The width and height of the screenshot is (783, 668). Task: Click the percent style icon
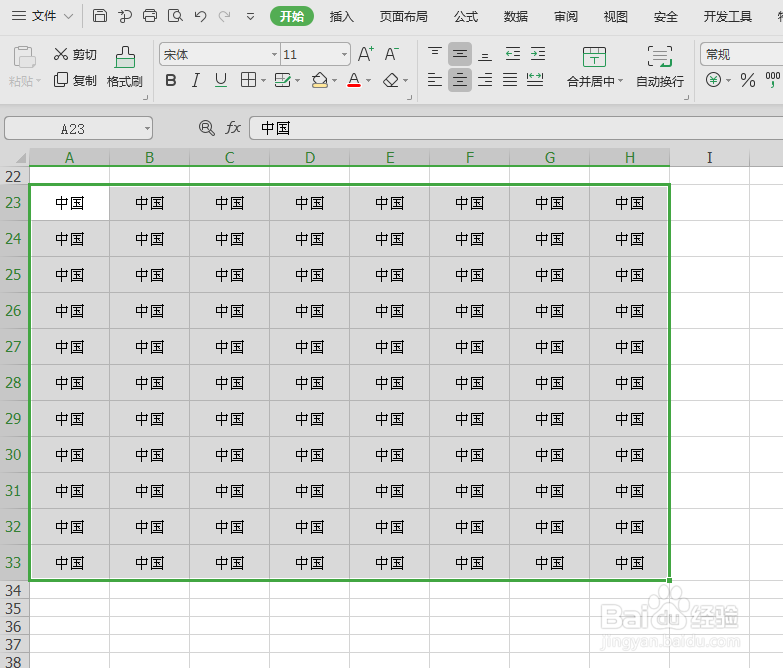[748, 80]
